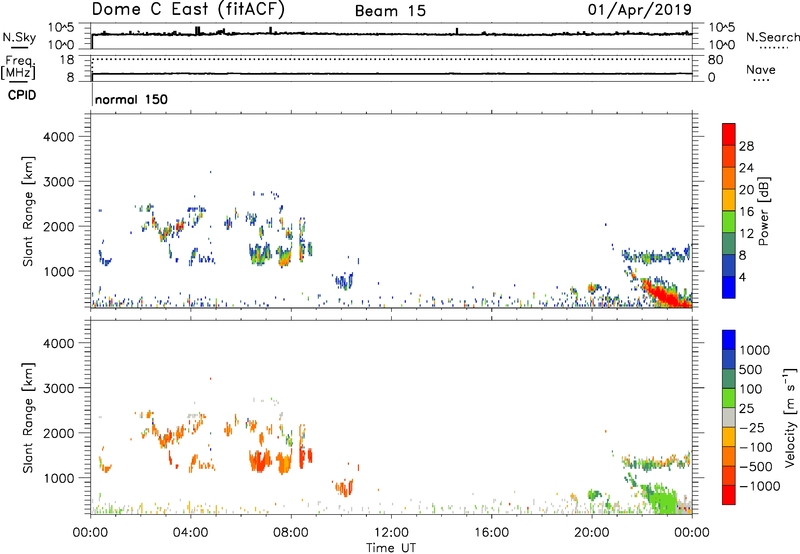The image size is (800, 554).
Task: Click the "4" tick on Power colorbar
Action: [742, 277]
